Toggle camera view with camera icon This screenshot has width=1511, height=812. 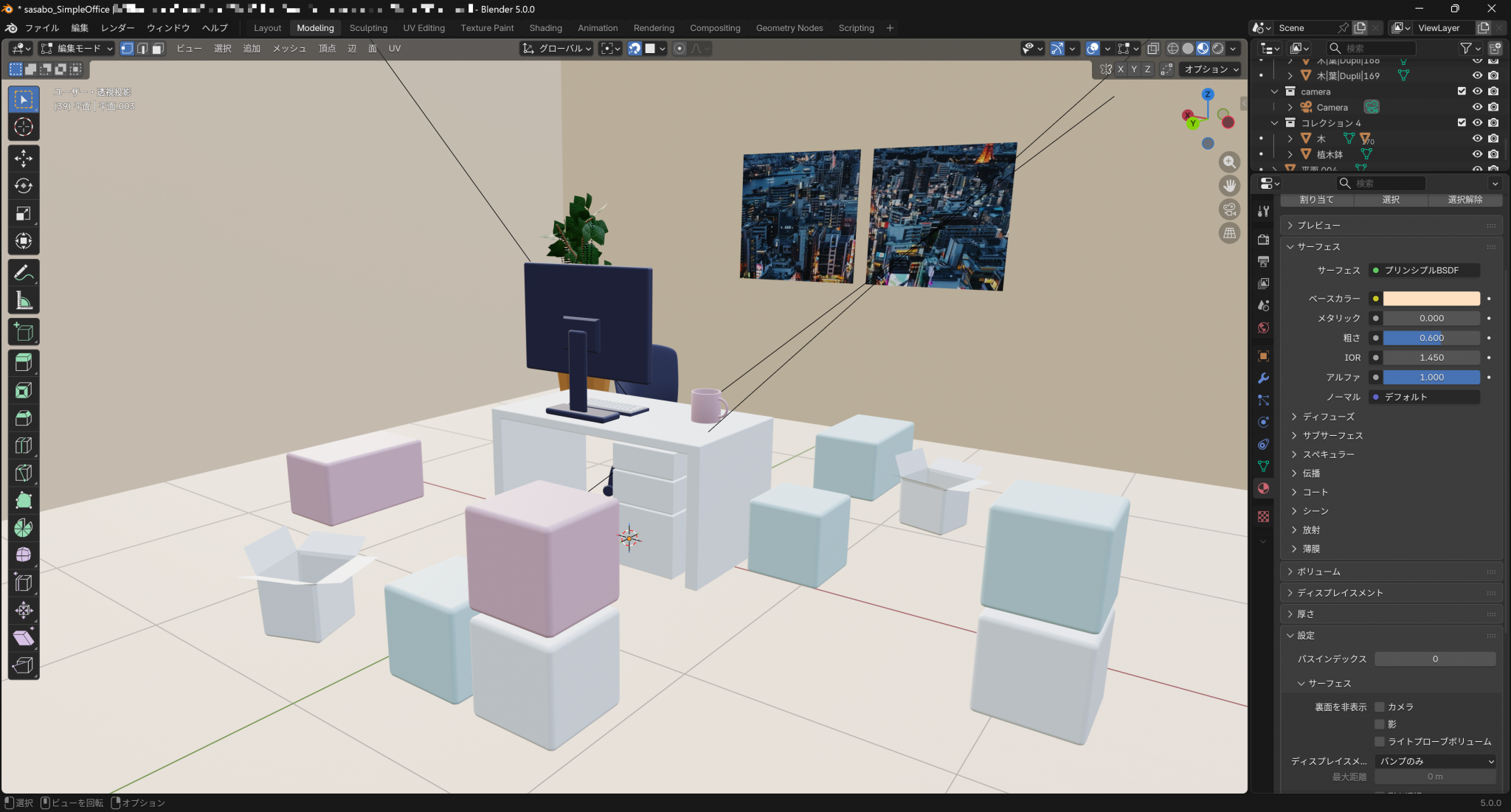pyautogui.click(x=1229, y=209)
